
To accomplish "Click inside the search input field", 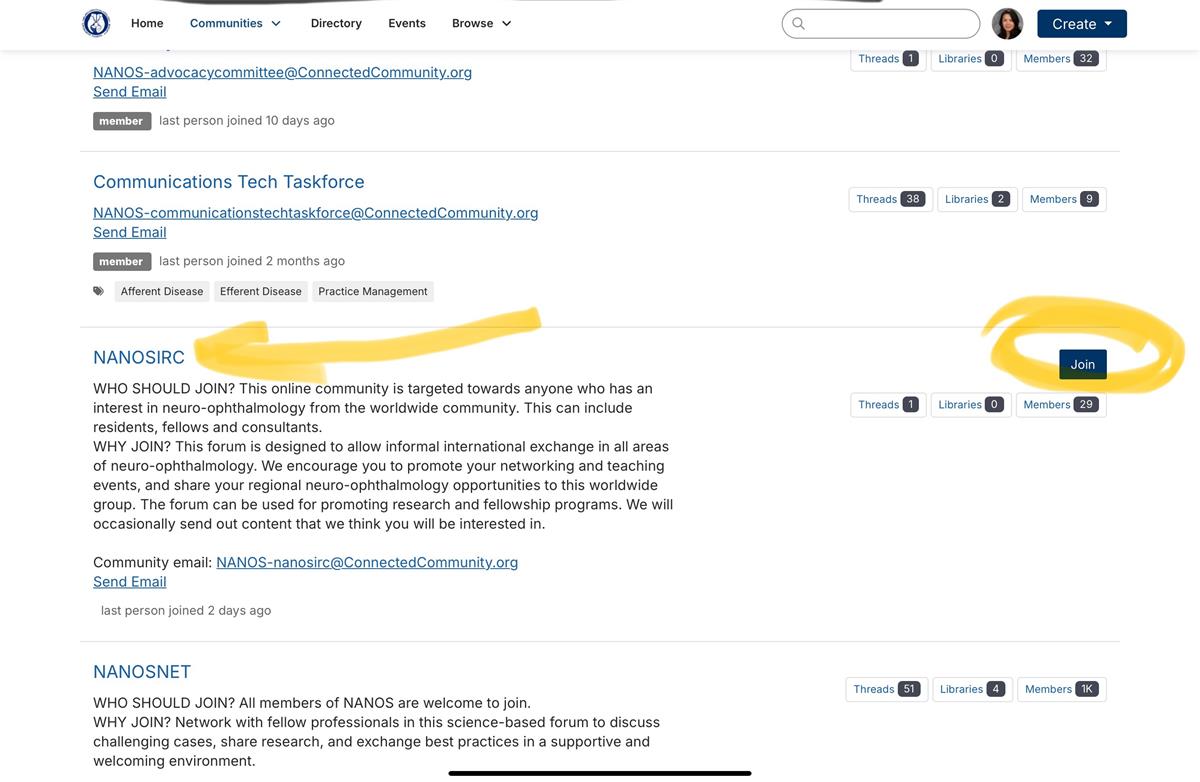I will tap(890, 23).
